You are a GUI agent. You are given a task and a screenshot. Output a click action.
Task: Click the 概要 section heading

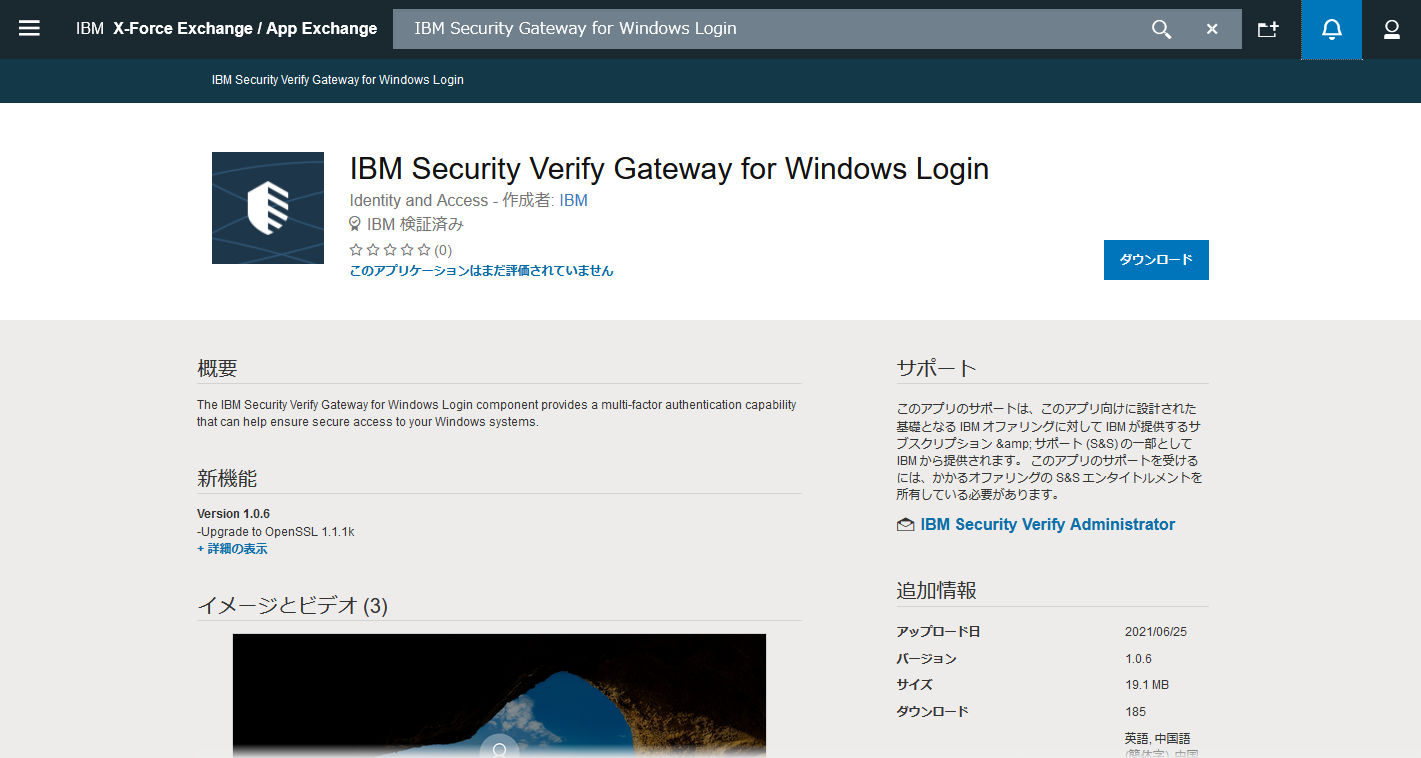(217, 368)
